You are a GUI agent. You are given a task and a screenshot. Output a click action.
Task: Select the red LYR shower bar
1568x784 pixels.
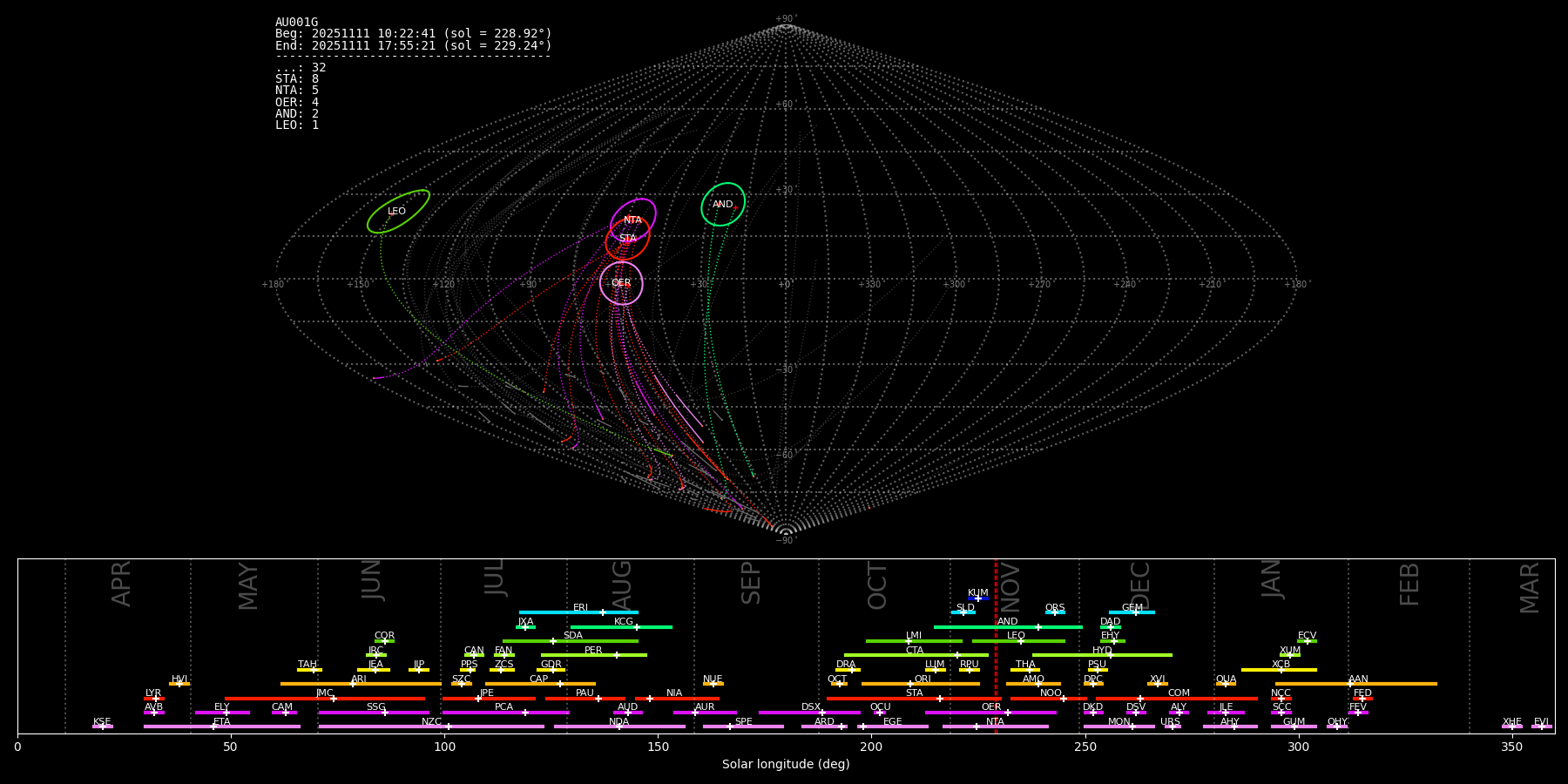154,699
